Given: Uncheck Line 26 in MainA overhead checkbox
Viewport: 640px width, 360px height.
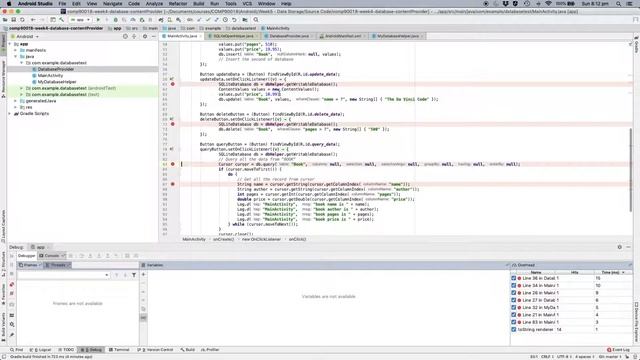Looking at the screenshot, I should click(x=513, y=293).
